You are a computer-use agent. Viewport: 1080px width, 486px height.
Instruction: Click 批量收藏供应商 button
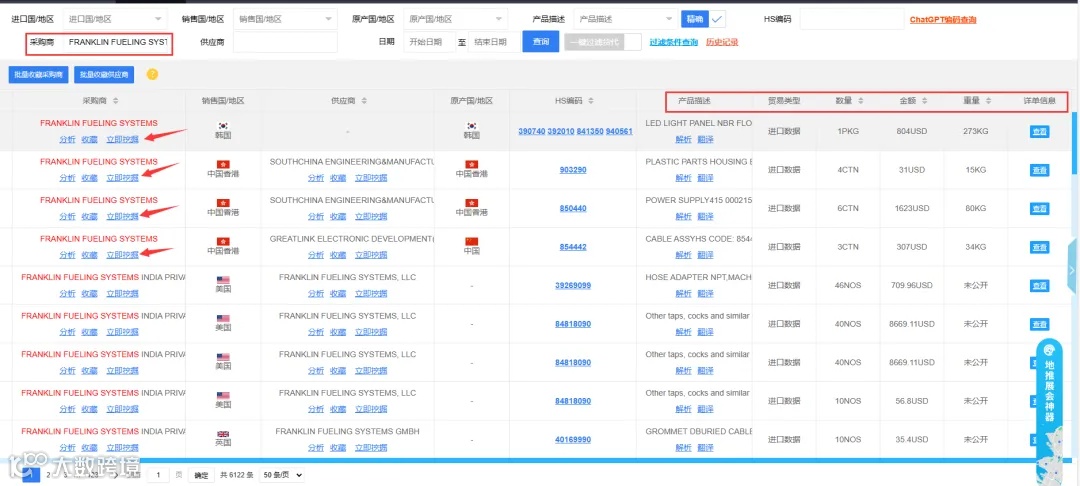click(x=105, y=74)
